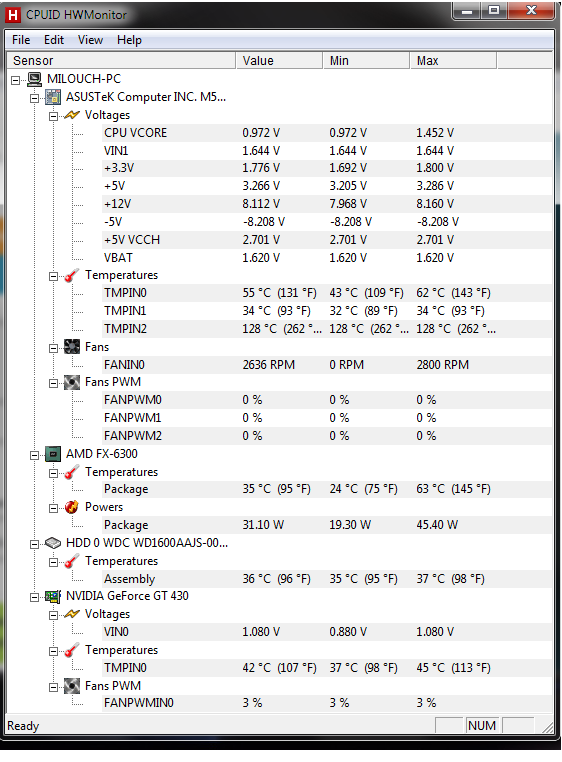The width and height of the screenshot is (562, 762).
Task: Click the Value column header
Action: [x=280, y=61]
